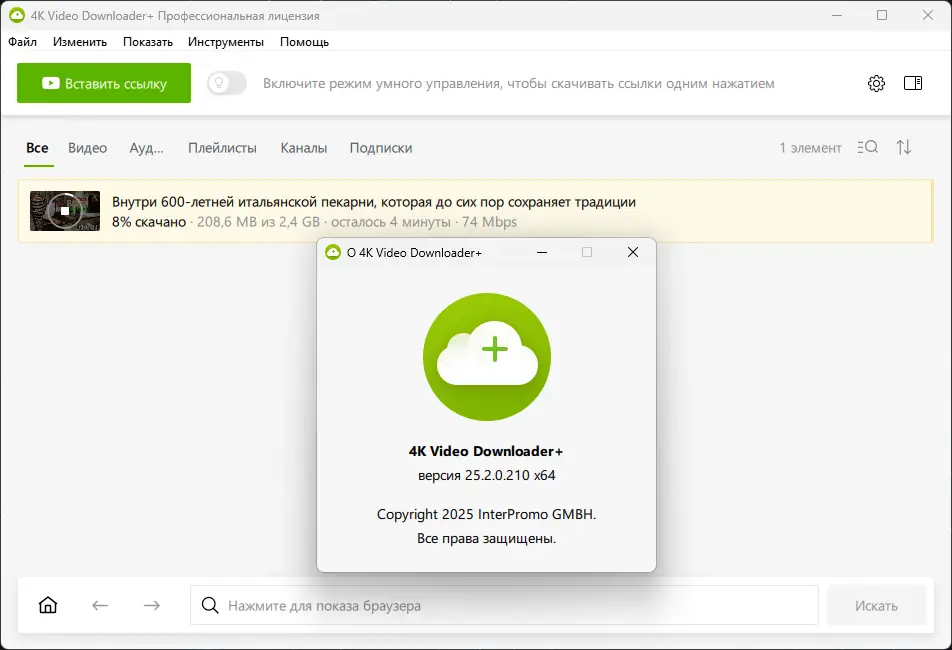Navigate back with left arrow
This screenshot has width=952, height=650.
point(100,605)
